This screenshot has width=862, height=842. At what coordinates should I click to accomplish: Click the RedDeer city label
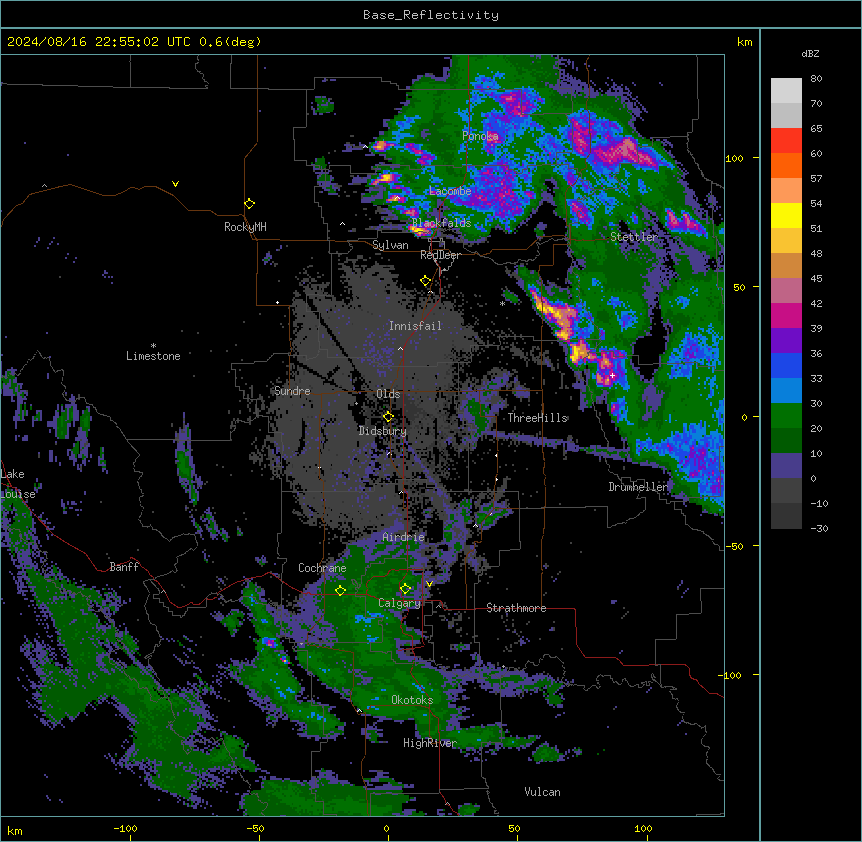(x=440, y=255)
